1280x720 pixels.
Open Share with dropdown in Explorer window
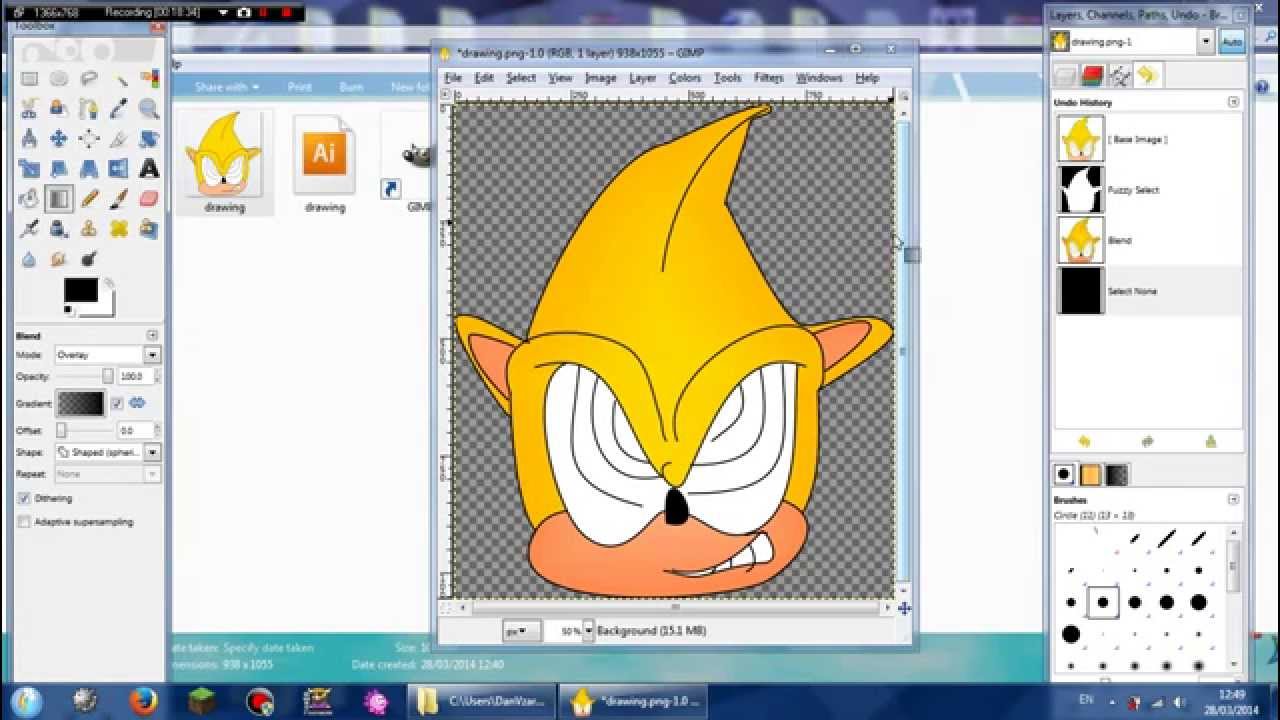pyautogui.click(x=227, y=87)
